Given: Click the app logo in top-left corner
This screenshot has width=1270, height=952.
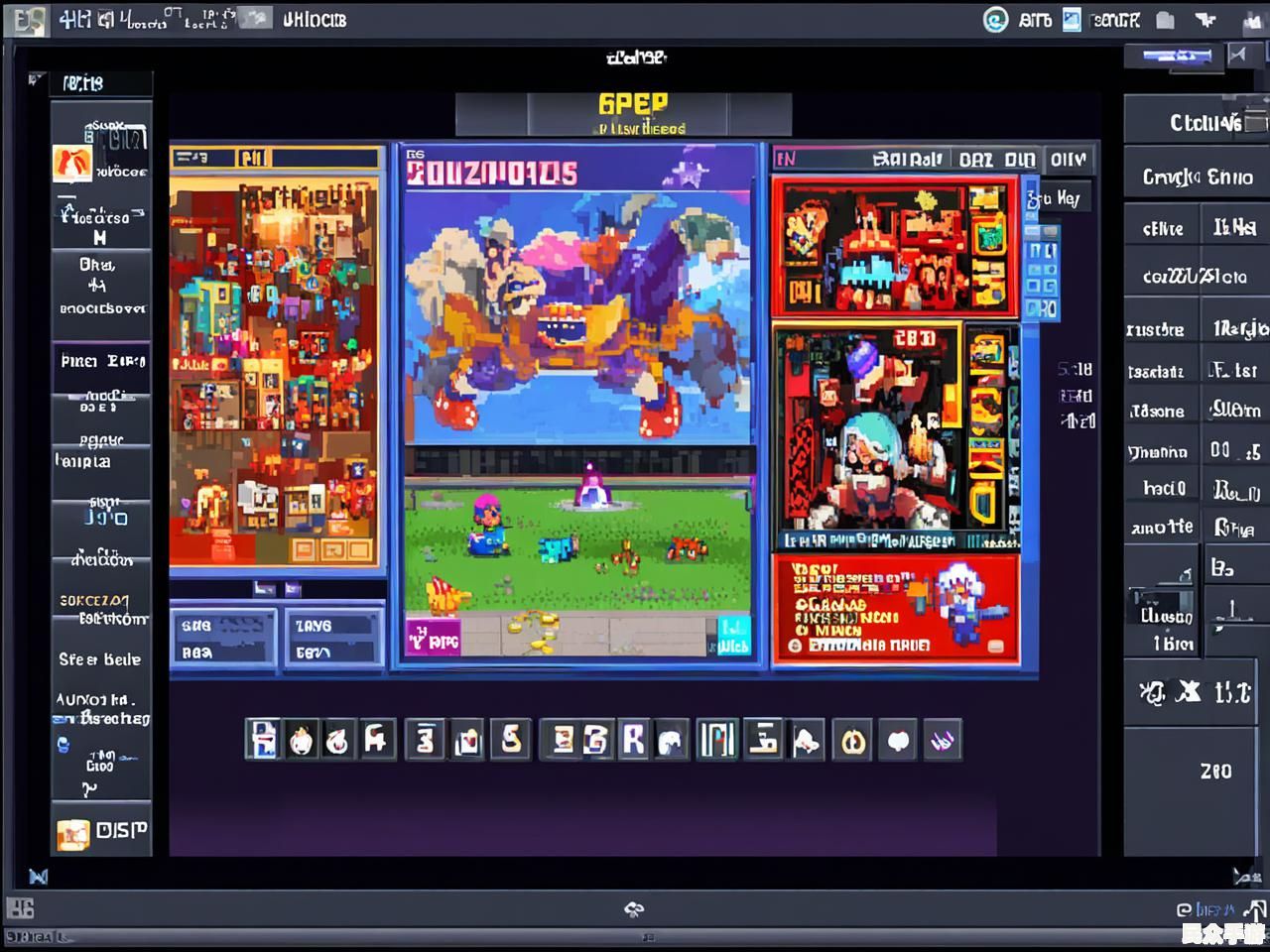Looking at the screenshot, I should pos(27,20).
